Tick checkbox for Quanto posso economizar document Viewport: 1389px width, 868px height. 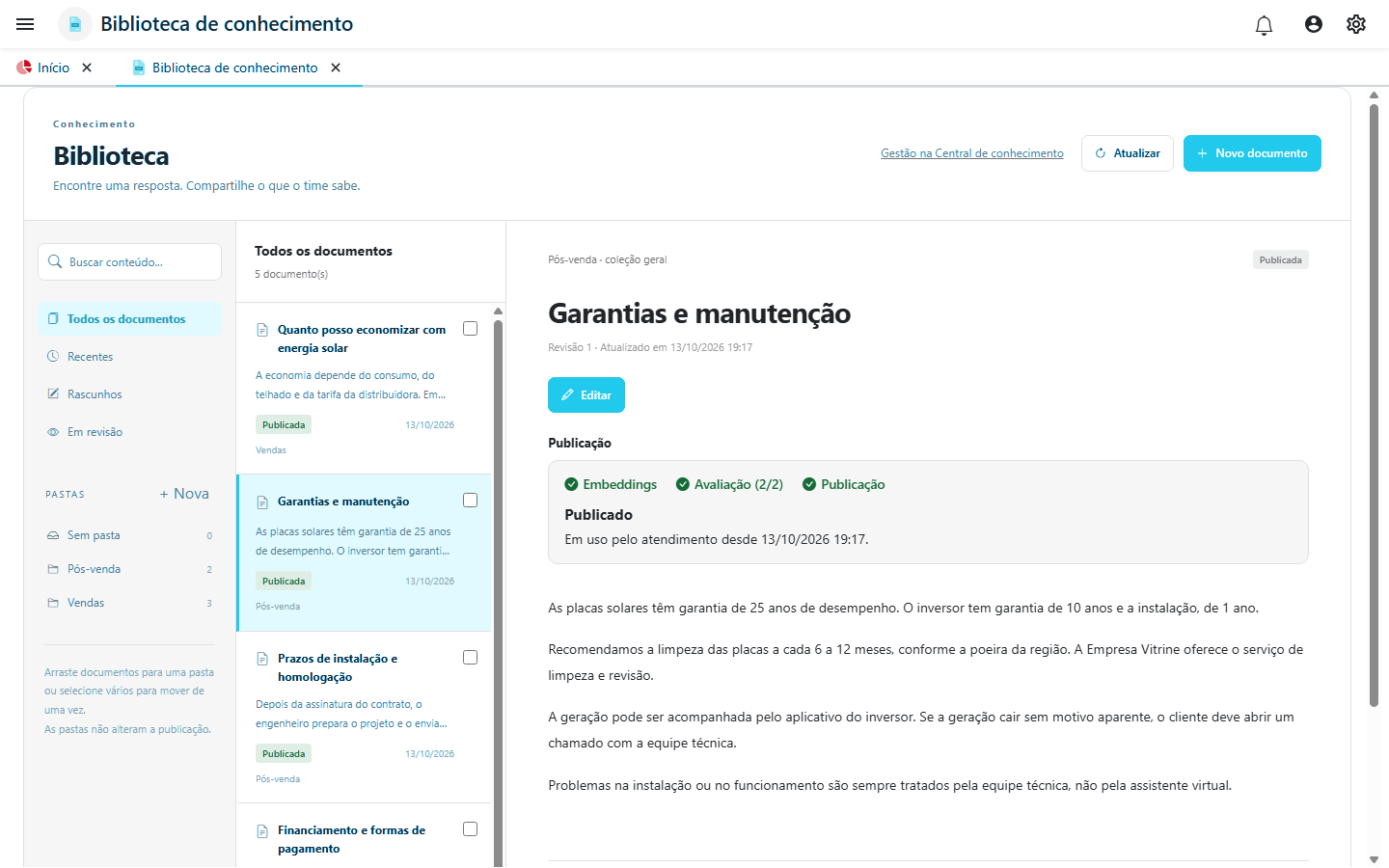471,329
